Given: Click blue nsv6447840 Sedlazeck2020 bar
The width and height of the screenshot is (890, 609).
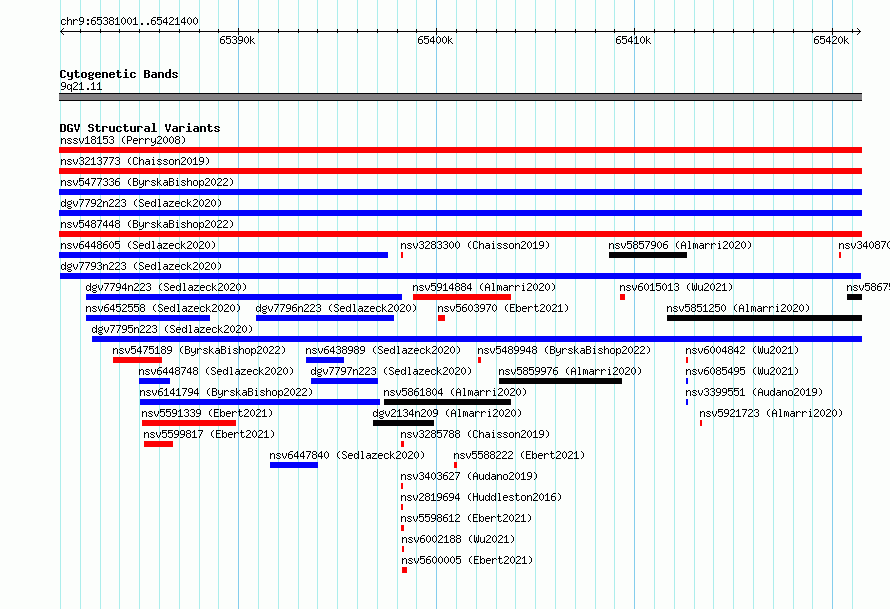Looking at the screenshot, I should 294,465.
